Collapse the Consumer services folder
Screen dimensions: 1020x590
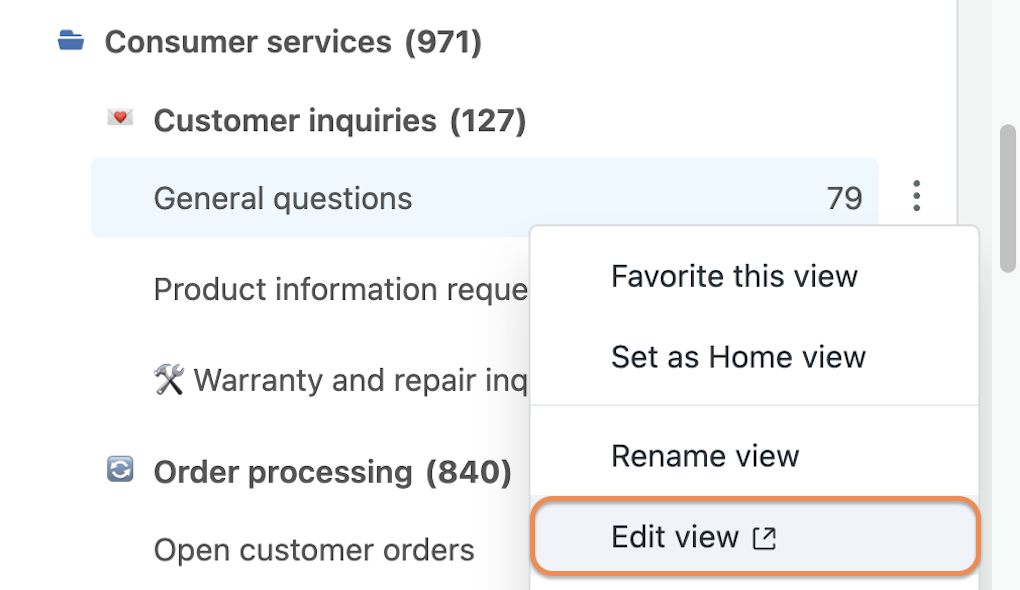tap(293, 42)
